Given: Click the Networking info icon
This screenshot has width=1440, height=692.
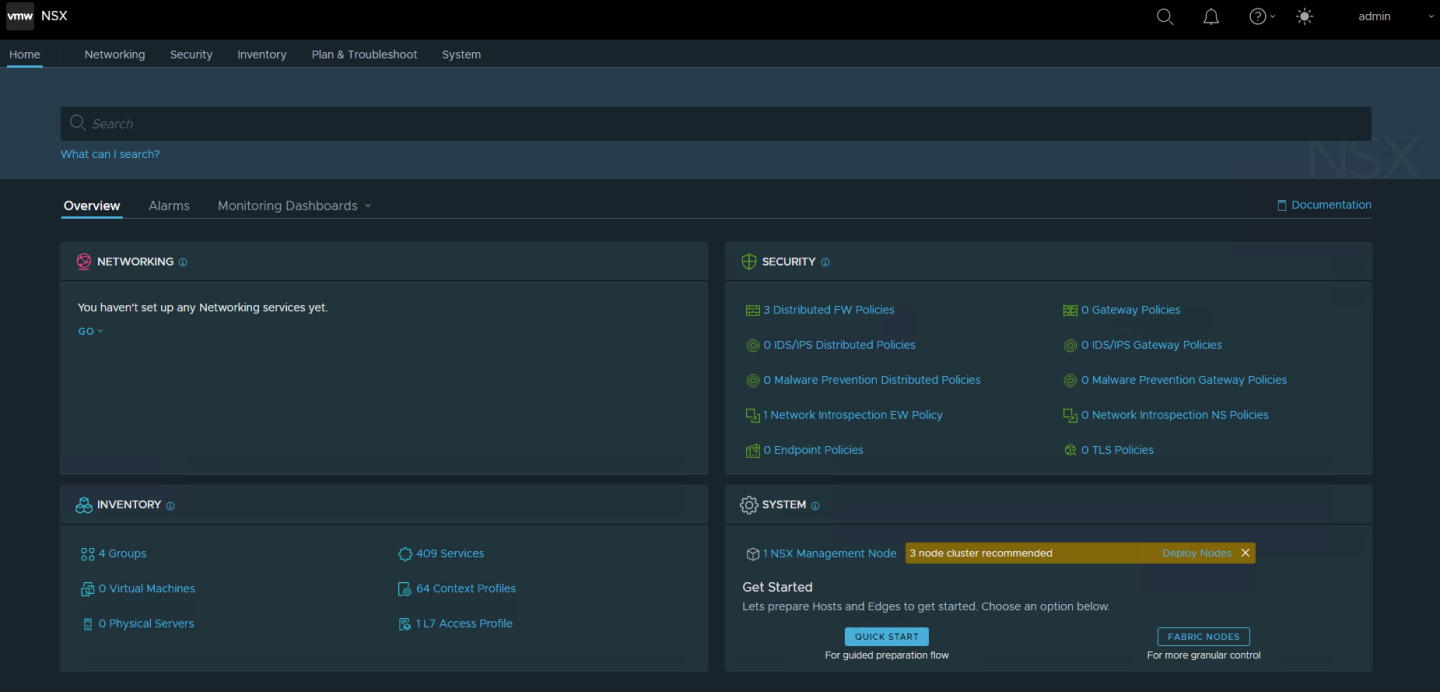Looking at the screenshot, I should (183, 262).
